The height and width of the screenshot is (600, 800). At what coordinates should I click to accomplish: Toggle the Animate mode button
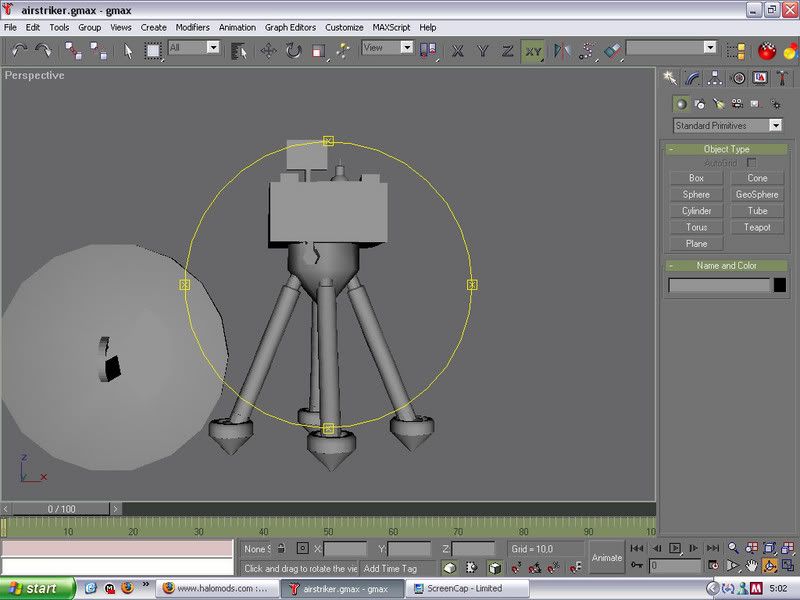[x=607, y=558]
